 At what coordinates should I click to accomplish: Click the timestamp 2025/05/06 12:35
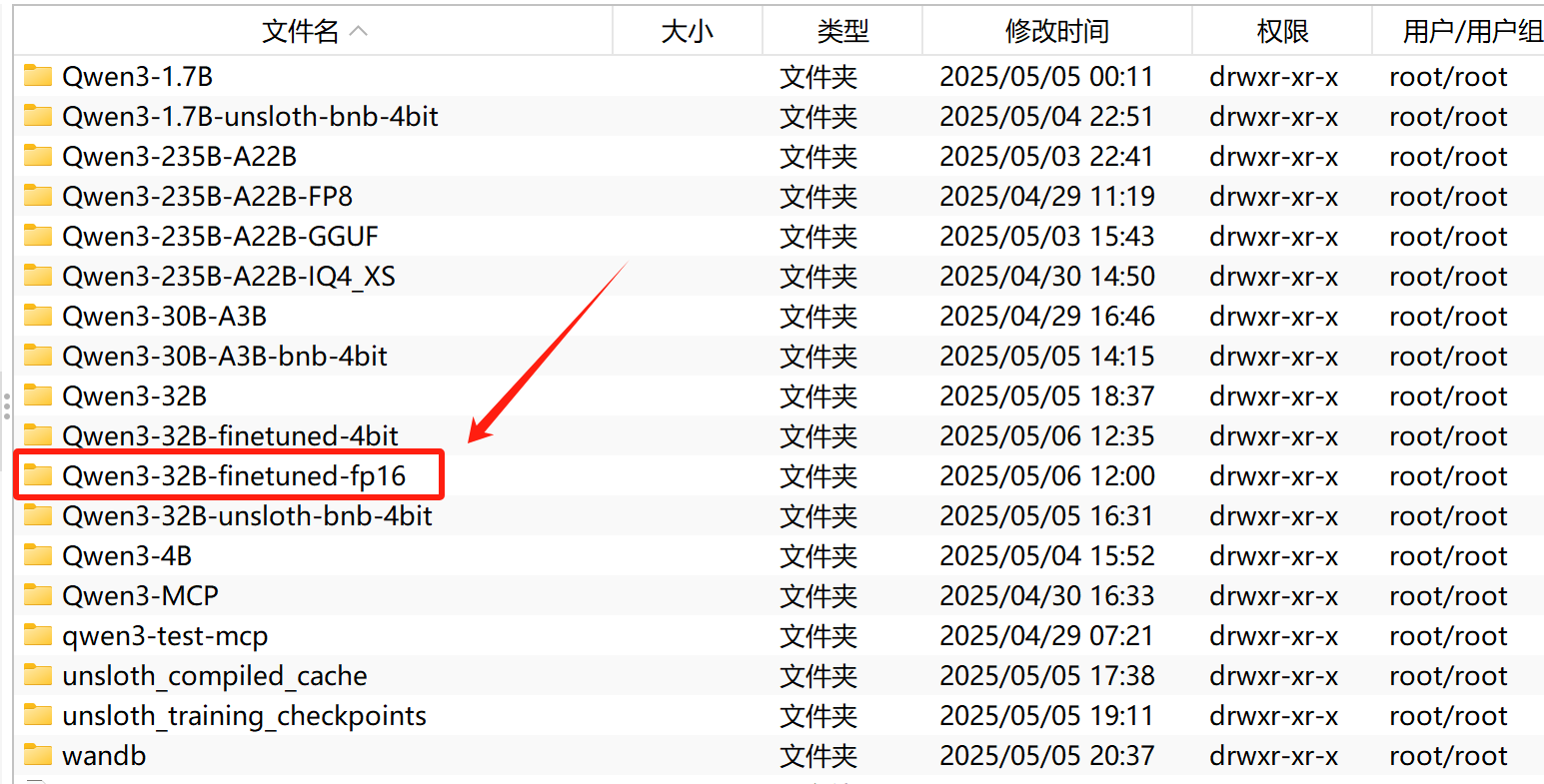1047,436
